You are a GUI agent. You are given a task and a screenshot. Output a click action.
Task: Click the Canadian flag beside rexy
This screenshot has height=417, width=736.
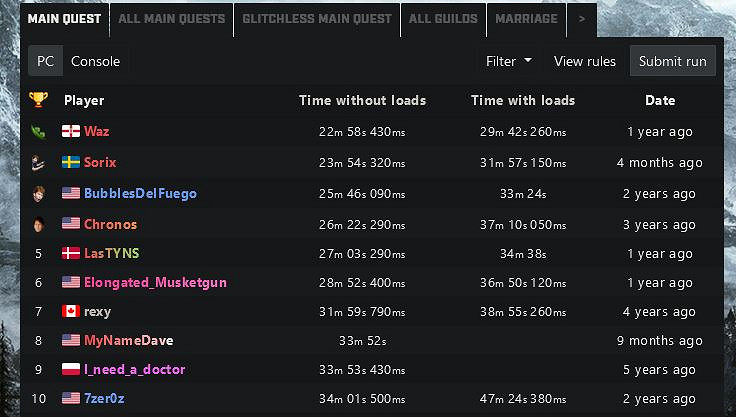coord(71,312)
